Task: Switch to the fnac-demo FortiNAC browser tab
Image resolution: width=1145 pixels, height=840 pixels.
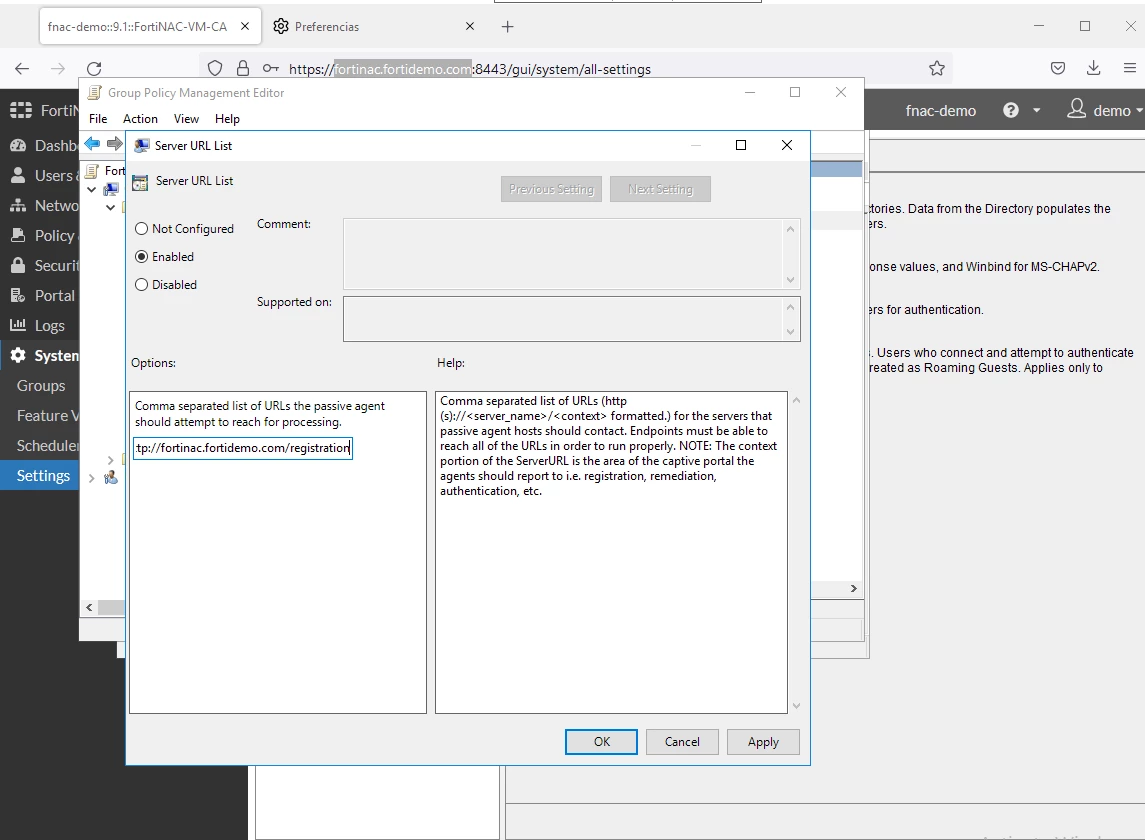Action: (x=137, y=26)
